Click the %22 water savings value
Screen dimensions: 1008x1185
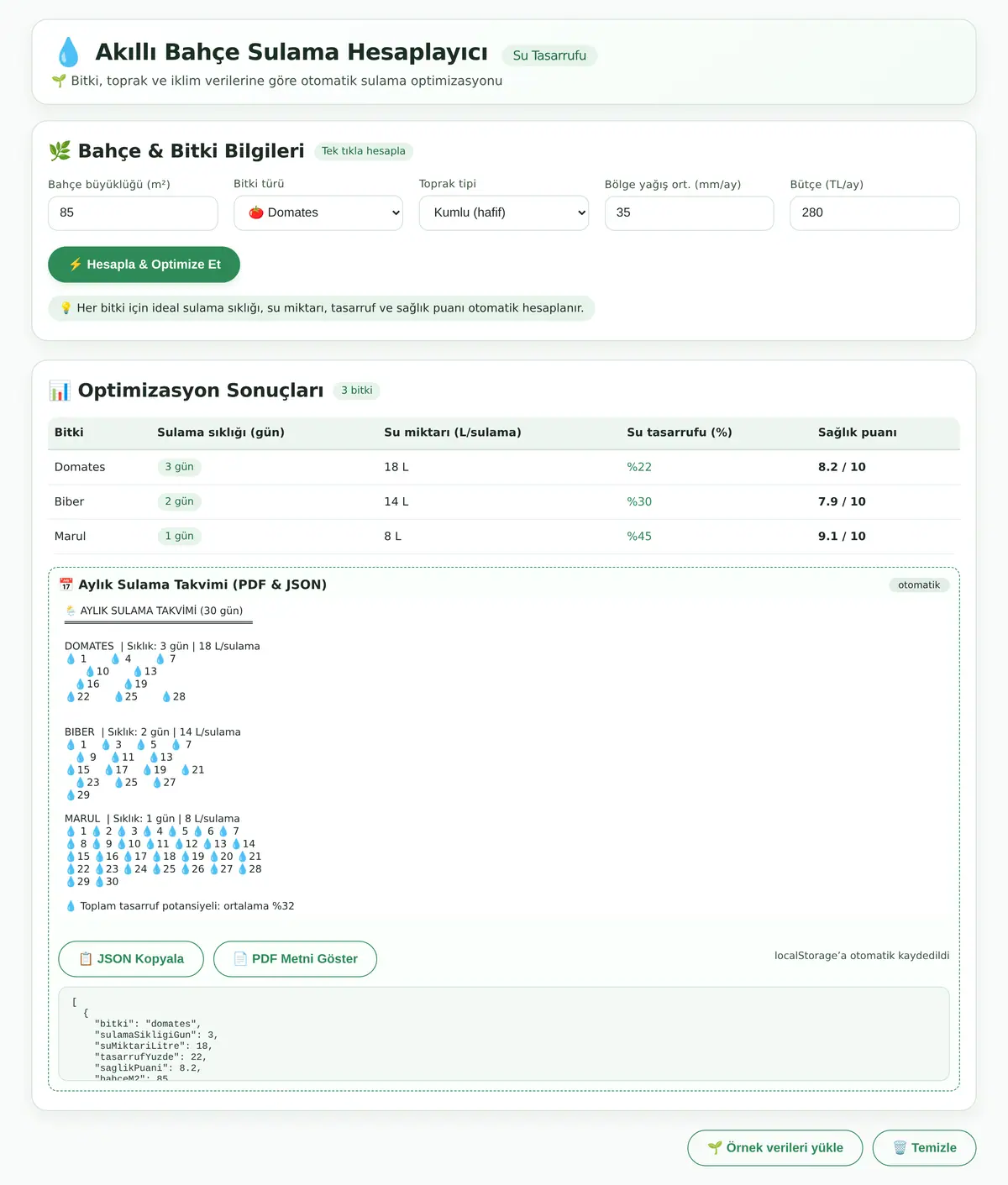pyautogui.click(x=639, y=467)
